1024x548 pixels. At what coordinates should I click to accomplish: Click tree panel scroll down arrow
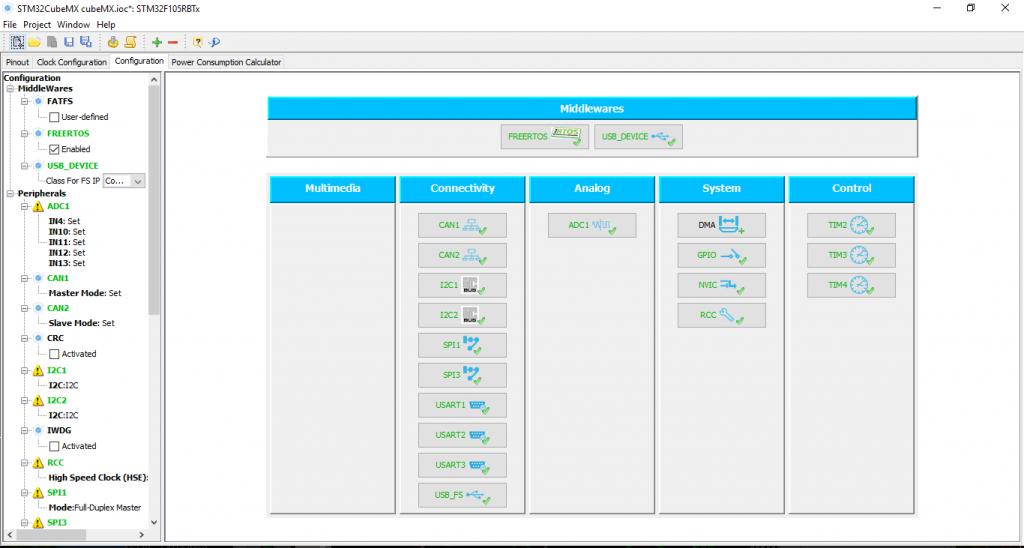coord(154,522)
